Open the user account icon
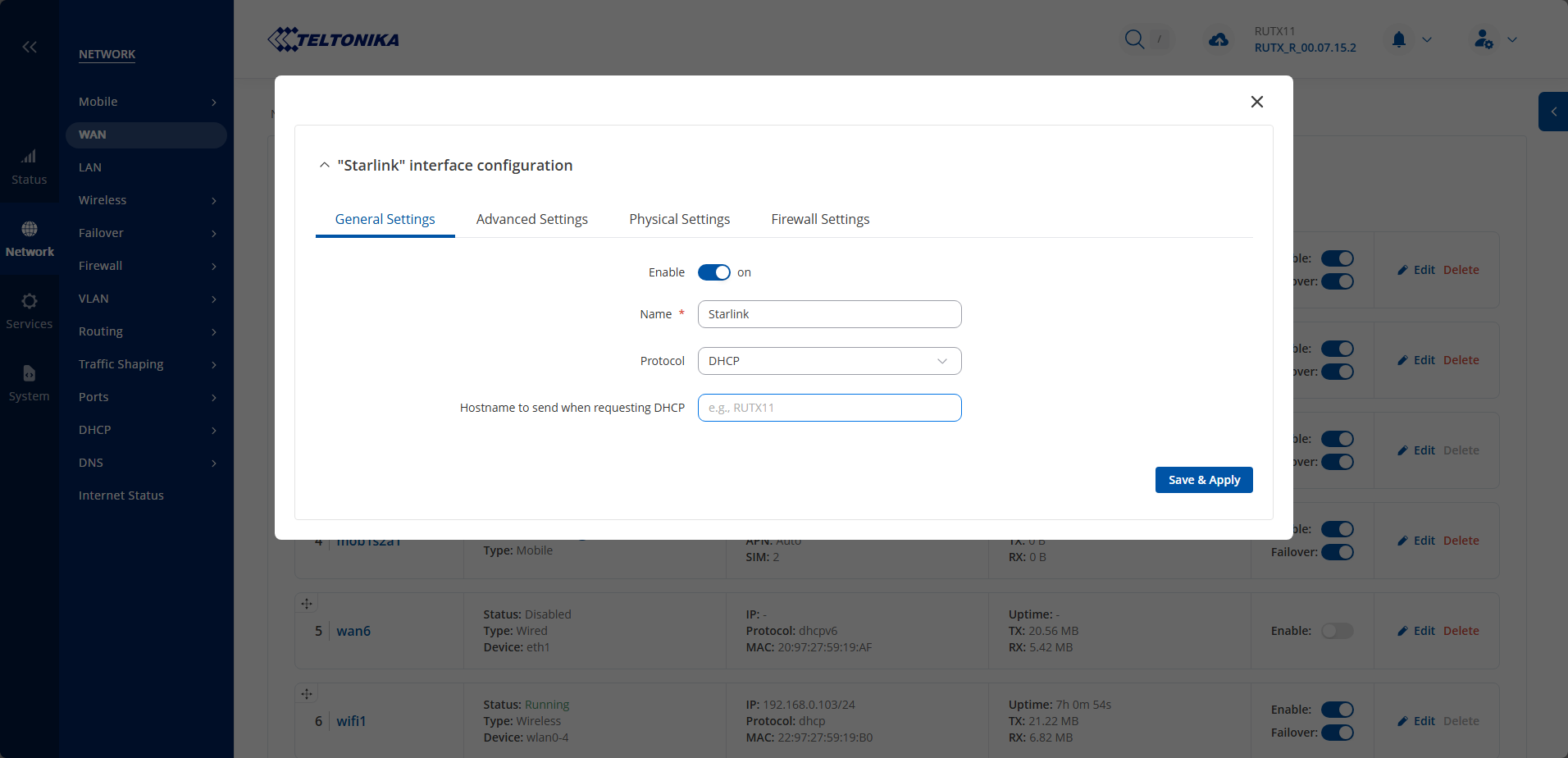Screen dimensions: 1568x758 tap(1483, 39)
